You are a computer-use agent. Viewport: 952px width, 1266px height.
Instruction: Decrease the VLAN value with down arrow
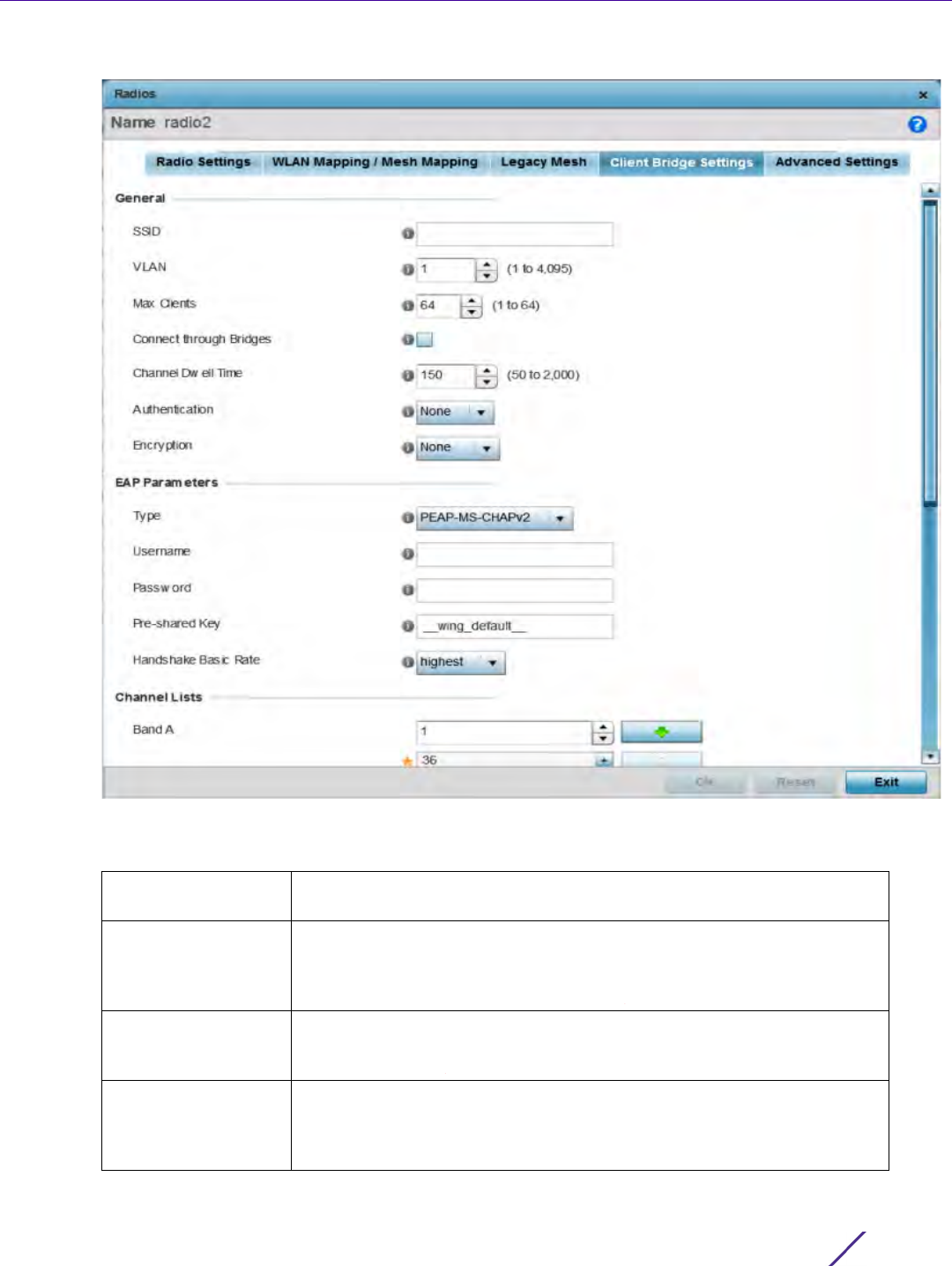tap(487, 276)
